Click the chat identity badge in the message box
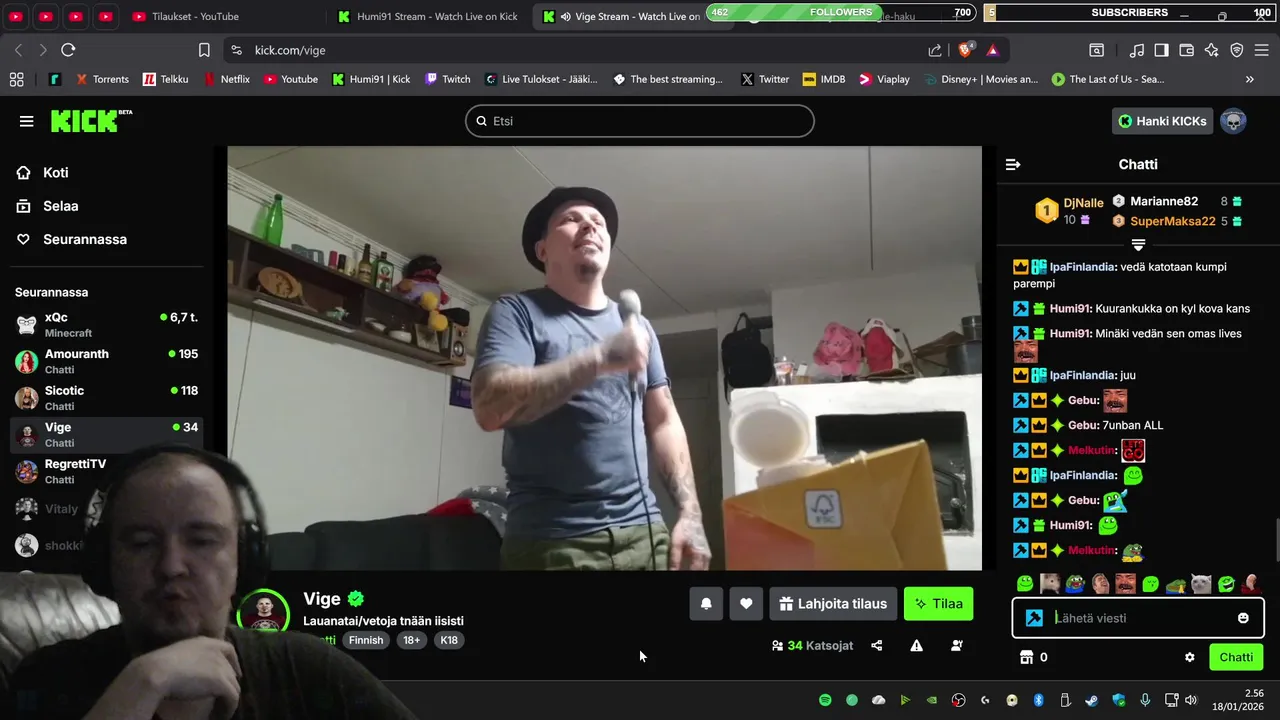1280x720 pixels. tap(1034, 618)
